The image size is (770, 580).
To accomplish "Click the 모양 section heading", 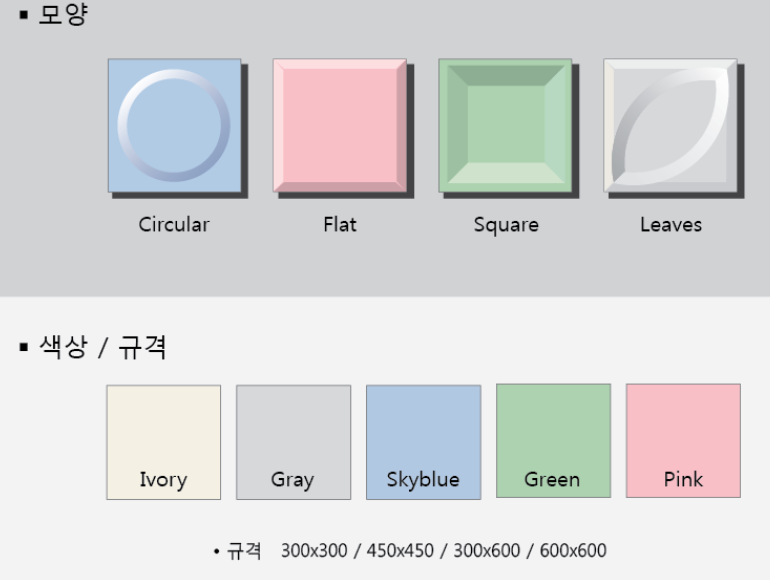I will tap(63, 14).
